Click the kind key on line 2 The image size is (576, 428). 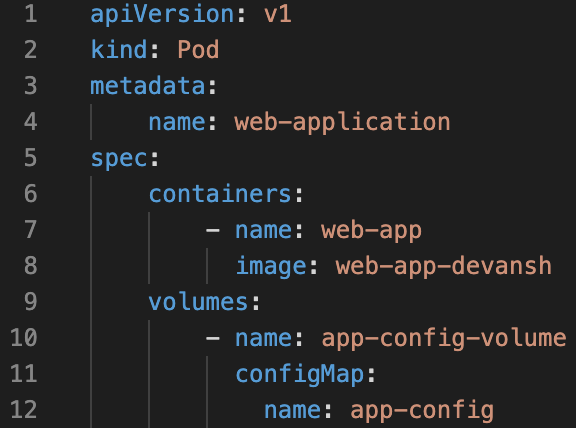[x=119, y=50]
